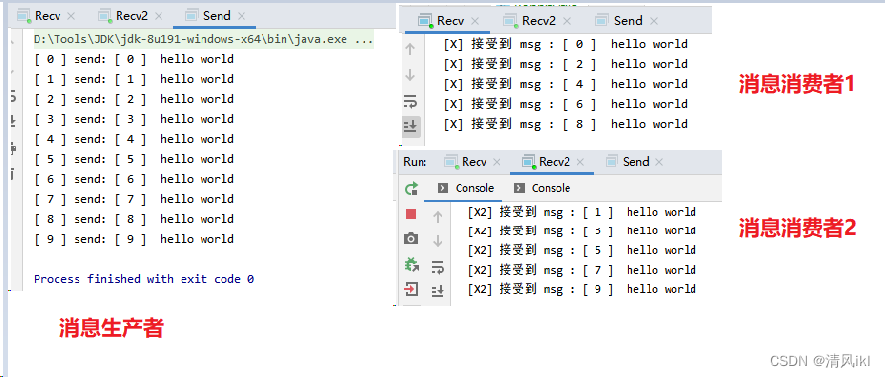Close the Recv tab in consumer 1 panel
885x377 pixels.
[475, 21]
